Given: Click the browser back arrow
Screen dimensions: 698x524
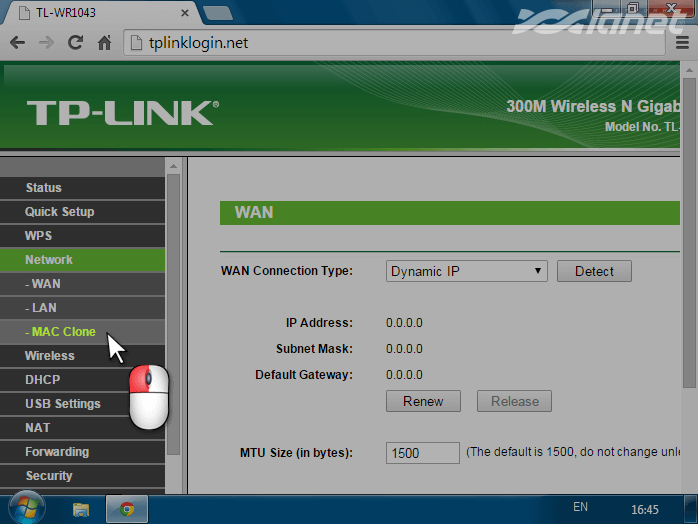Looking at the screenshot, I should (x=17, y=43).
